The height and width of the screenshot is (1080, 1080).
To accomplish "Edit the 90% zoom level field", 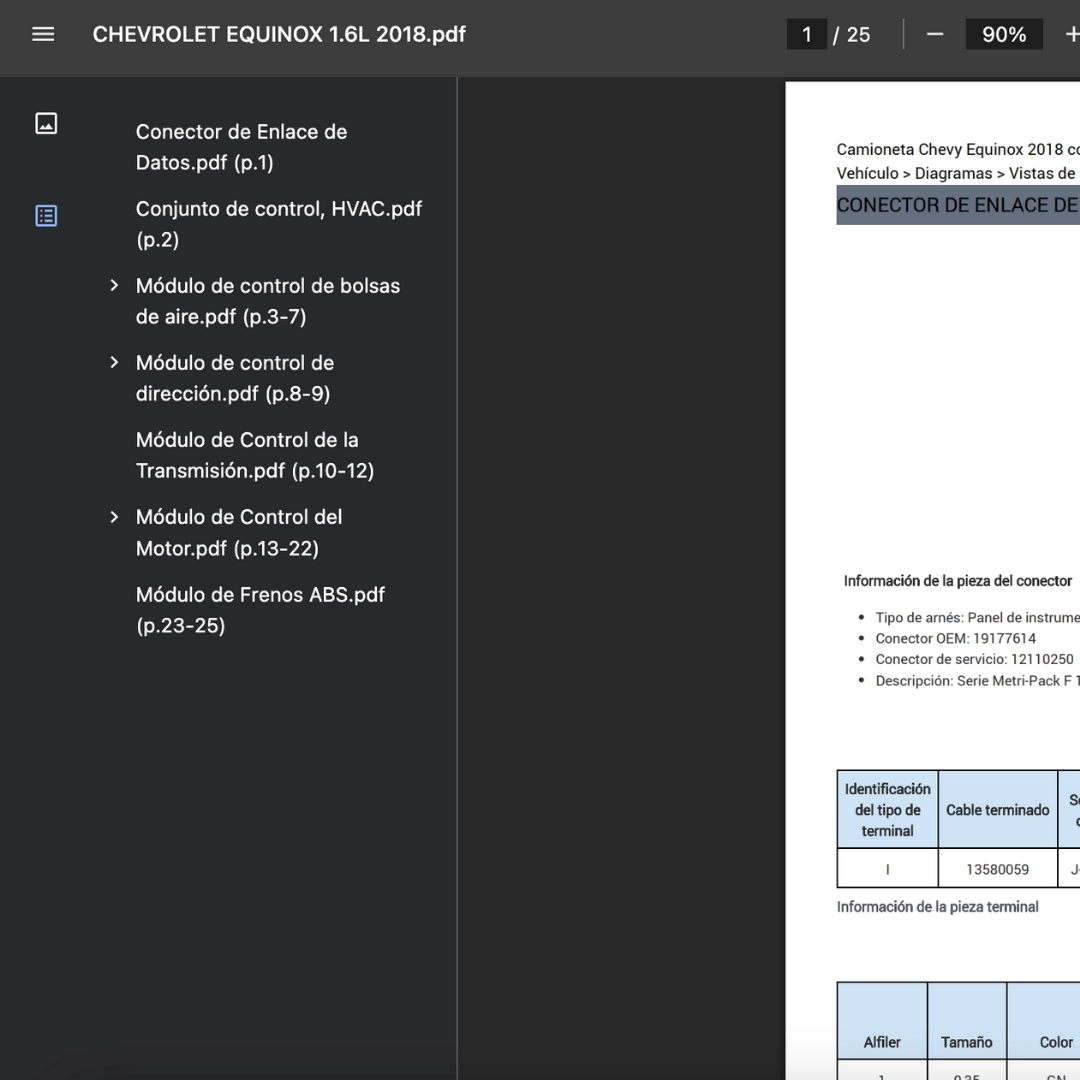I will (1004, 34).
